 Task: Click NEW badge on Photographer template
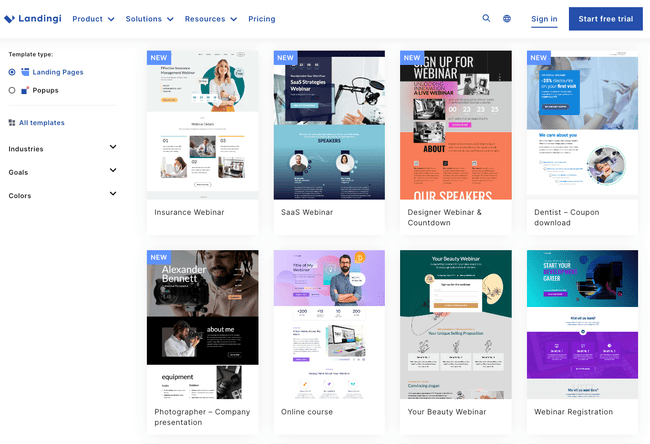158,257
